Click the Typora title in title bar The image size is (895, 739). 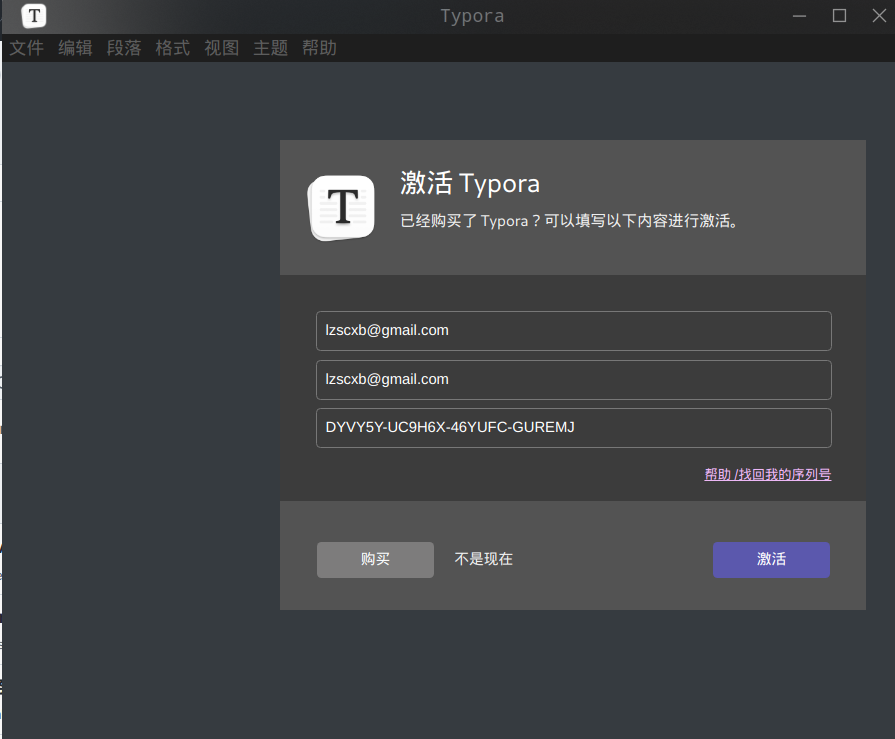473,16
